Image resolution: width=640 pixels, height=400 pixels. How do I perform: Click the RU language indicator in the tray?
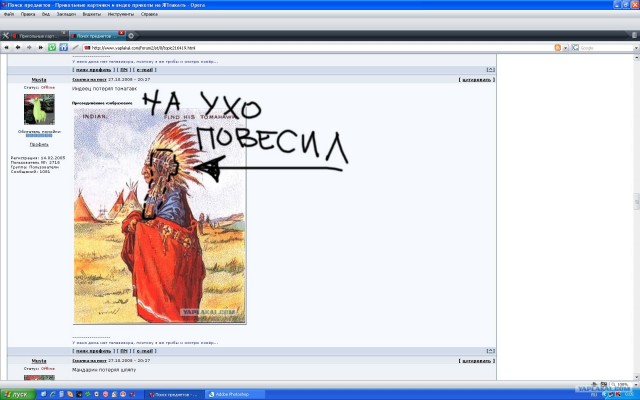(x=594, y=395)
